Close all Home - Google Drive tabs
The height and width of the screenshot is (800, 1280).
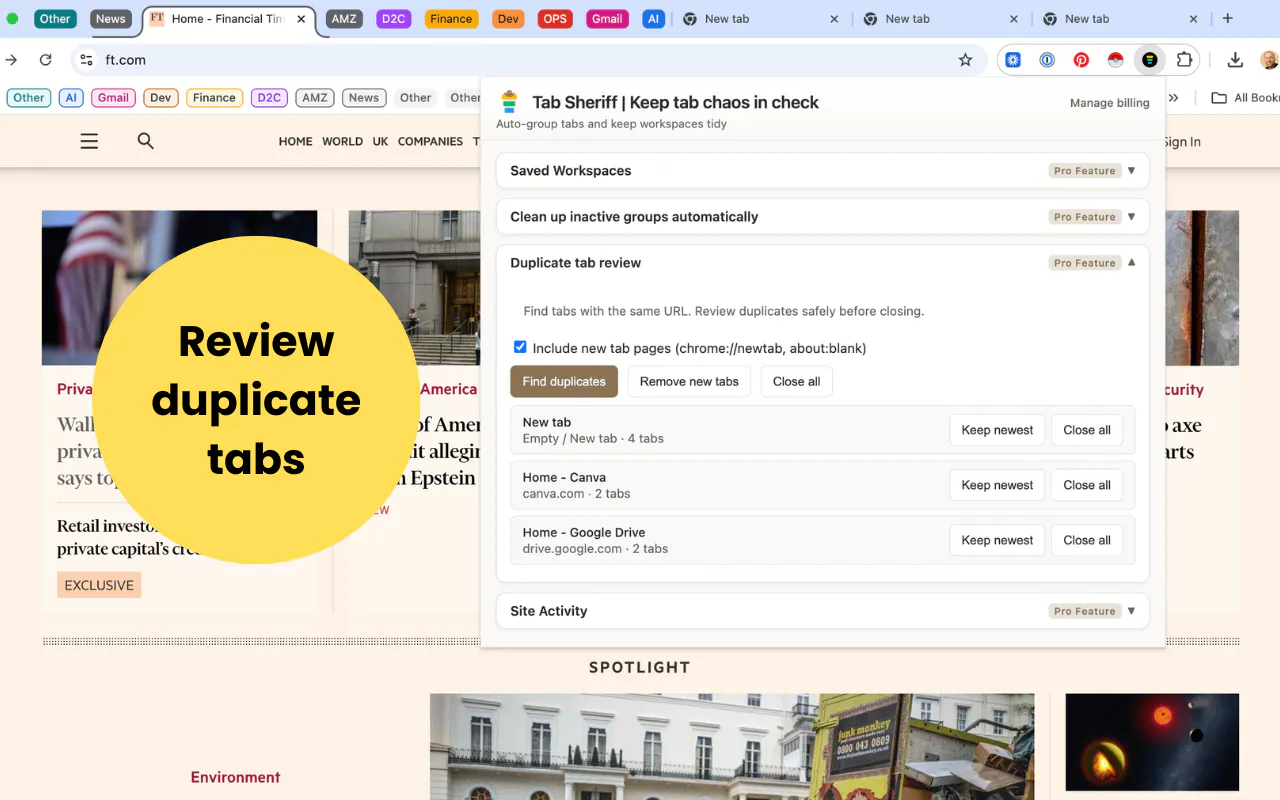point(1087,540)
